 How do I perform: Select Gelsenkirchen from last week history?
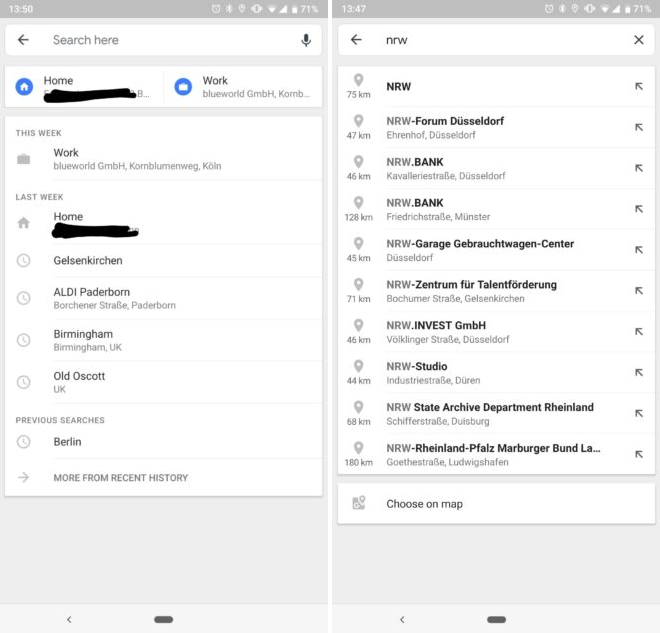coord(163,261)
